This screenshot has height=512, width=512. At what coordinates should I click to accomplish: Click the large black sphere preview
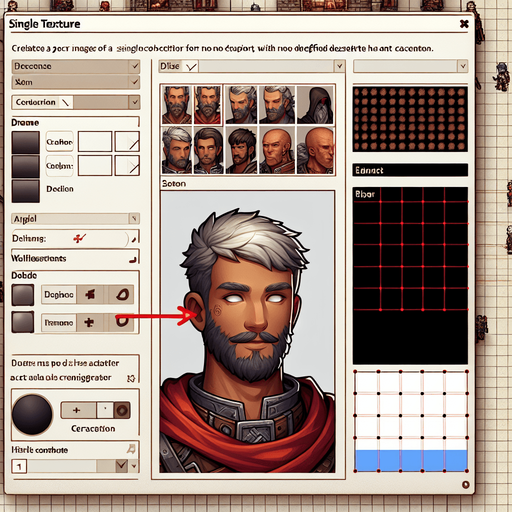click(x=32, y=414)
